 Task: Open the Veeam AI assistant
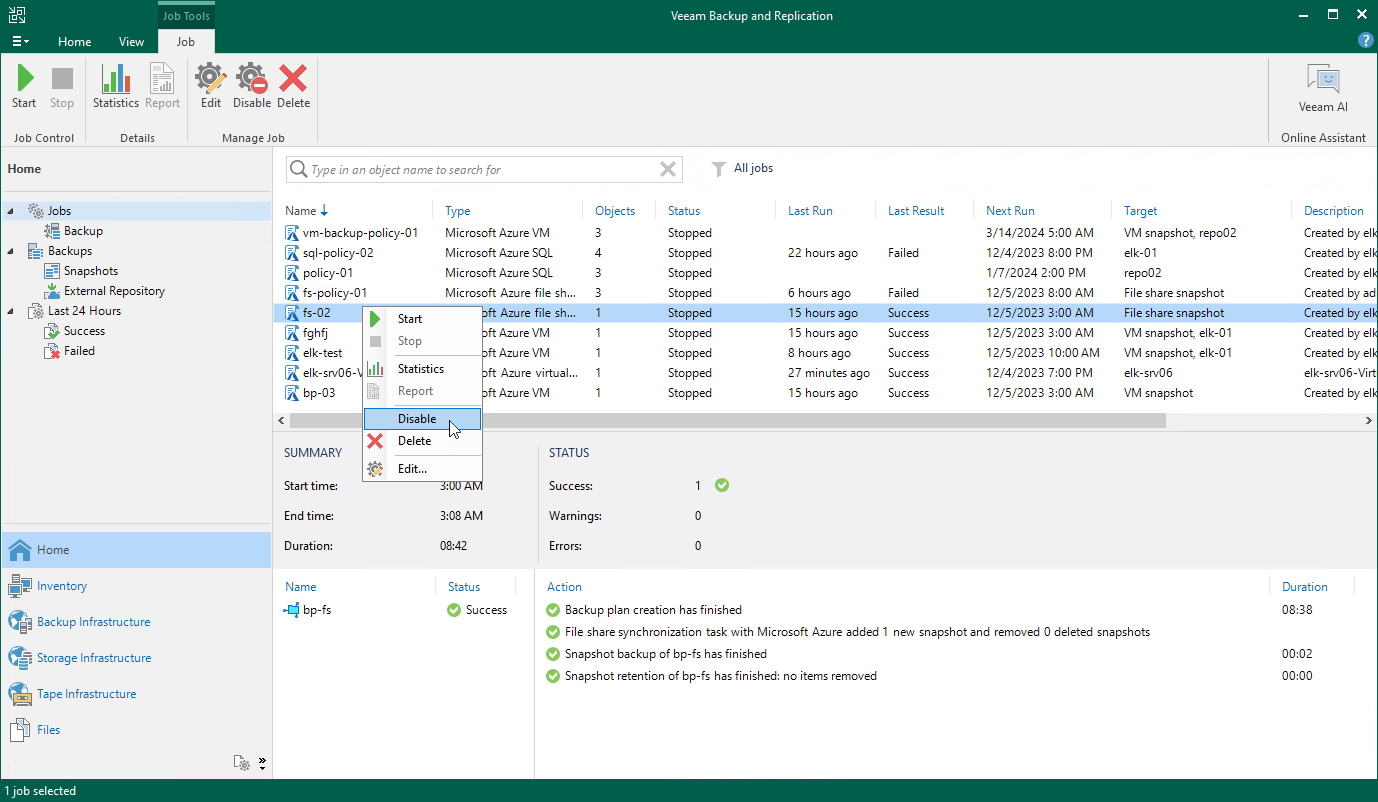click(1323, 89)
